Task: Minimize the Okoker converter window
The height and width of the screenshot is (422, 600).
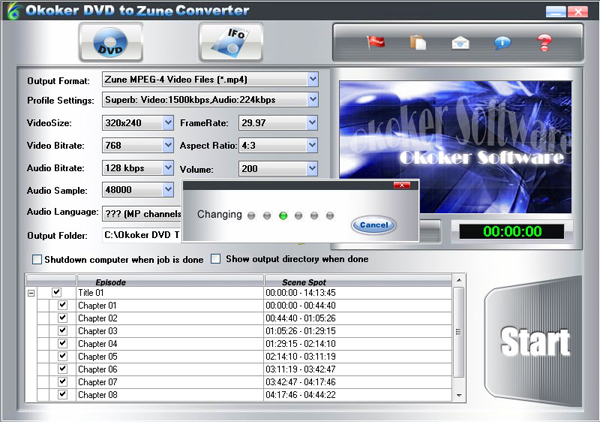Action: (556, 11)
